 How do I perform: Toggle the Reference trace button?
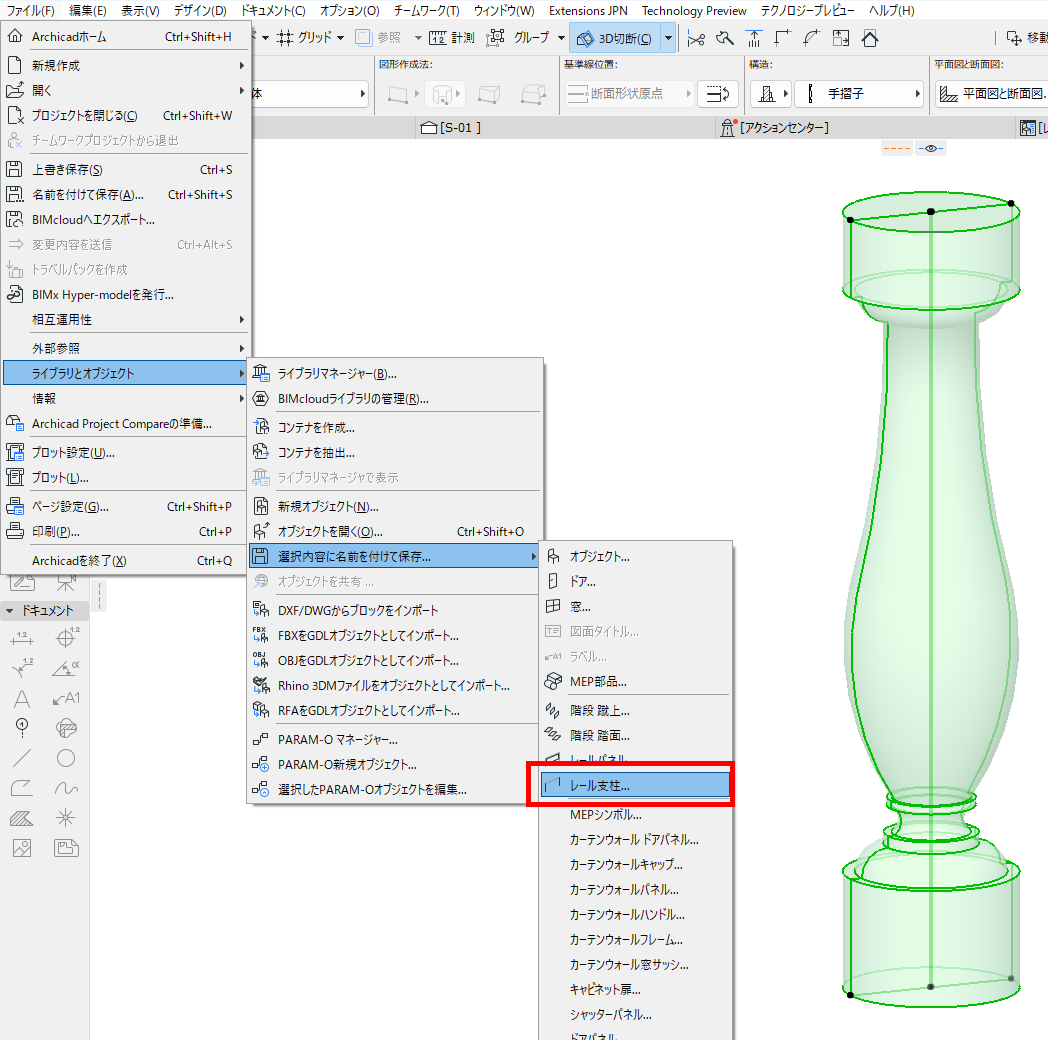(378, 38)
